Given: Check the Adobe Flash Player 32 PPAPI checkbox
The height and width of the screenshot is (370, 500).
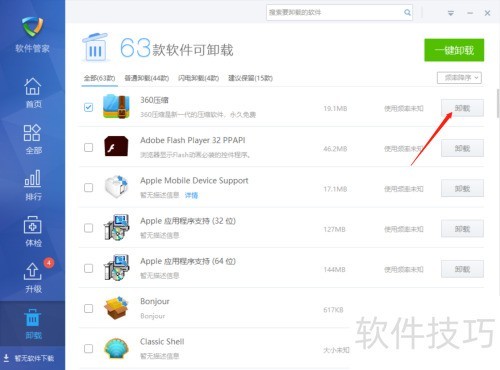Looking at the screenshot, I should click(x=88, y=147).
